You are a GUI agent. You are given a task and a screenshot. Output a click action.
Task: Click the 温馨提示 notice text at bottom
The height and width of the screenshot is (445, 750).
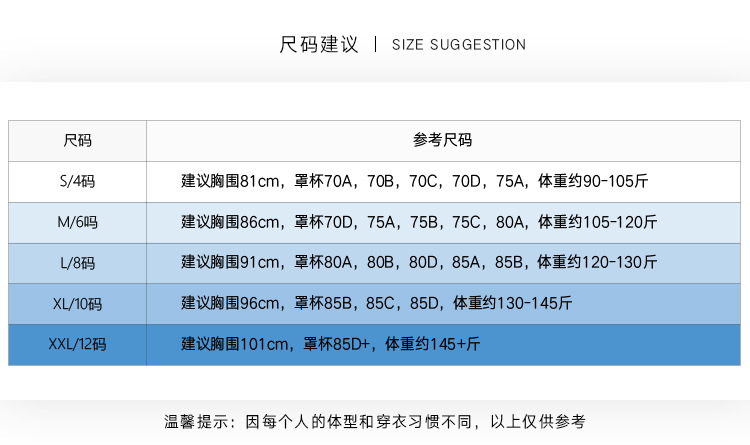pos(375,422)
